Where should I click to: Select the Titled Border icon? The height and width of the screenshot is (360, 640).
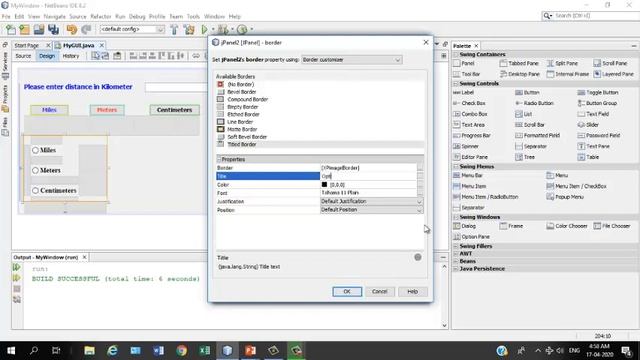(220, 144)
